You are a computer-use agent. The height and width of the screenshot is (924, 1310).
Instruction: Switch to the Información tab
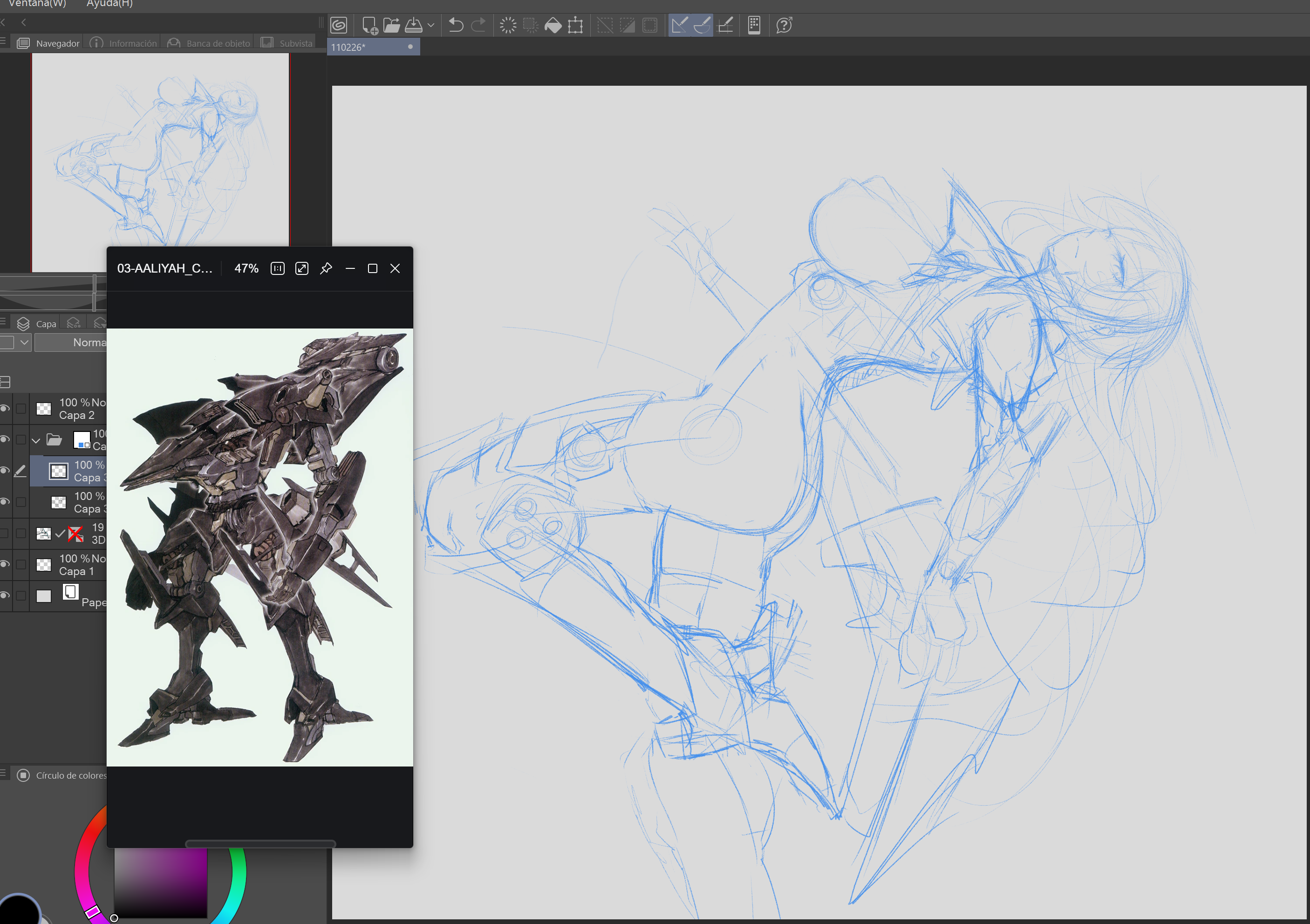click(x=124, y=43)
